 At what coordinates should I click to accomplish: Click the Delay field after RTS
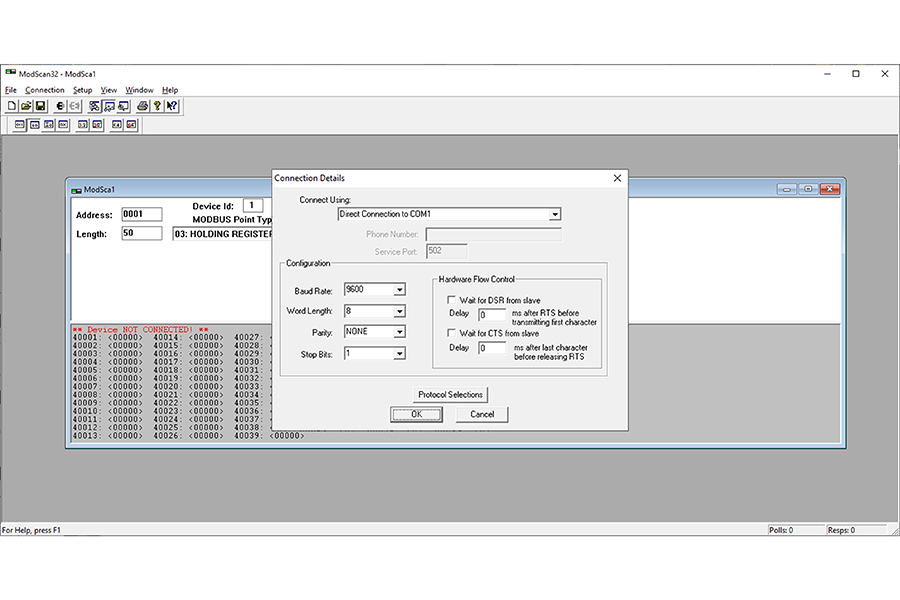(492, 315)
